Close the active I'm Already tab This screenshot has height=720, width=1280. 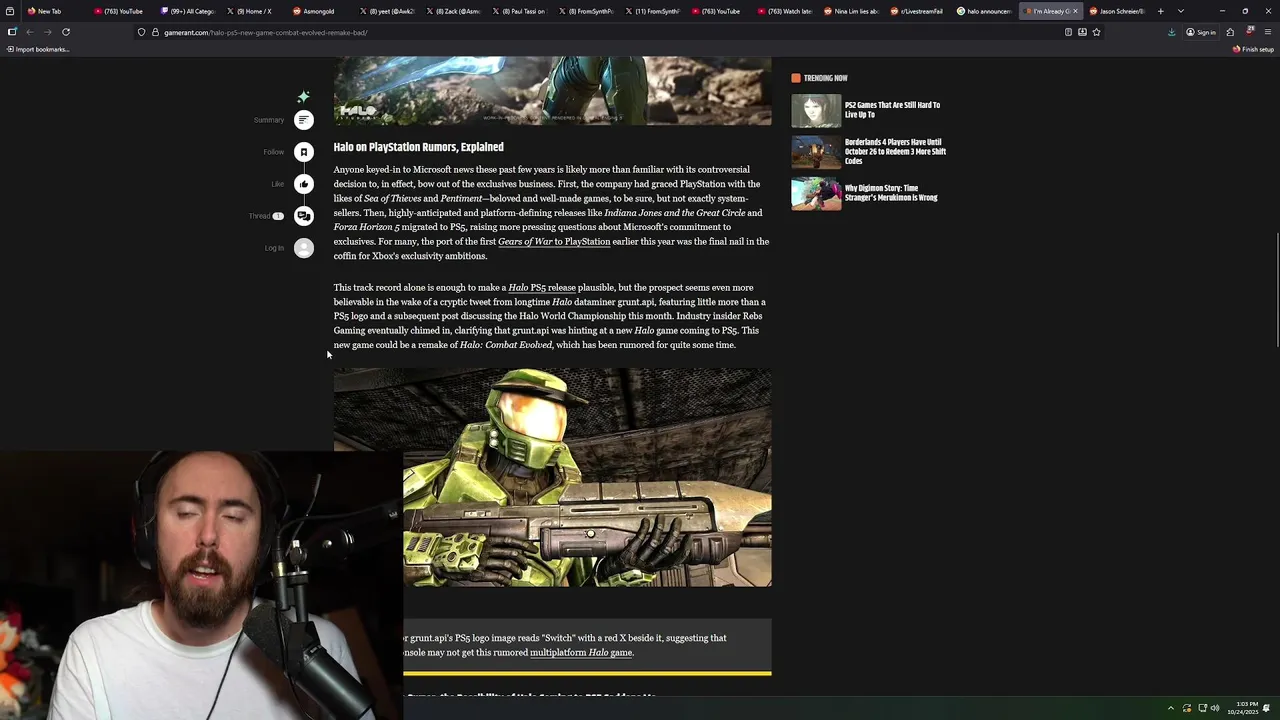tap(1075, 11)
